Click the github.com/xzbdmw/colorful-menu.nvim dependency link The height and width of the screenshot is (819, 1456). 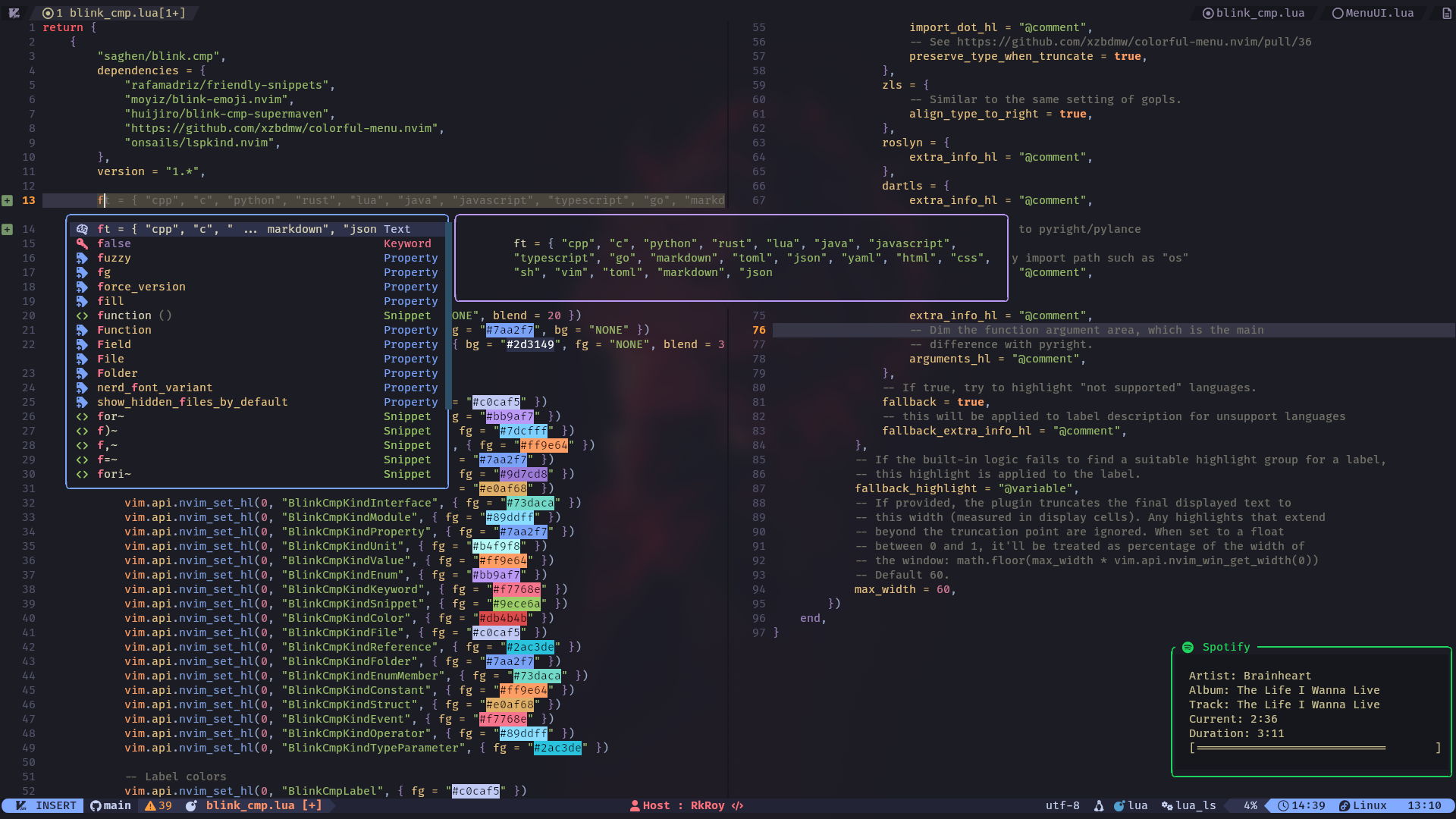[284, 128]
